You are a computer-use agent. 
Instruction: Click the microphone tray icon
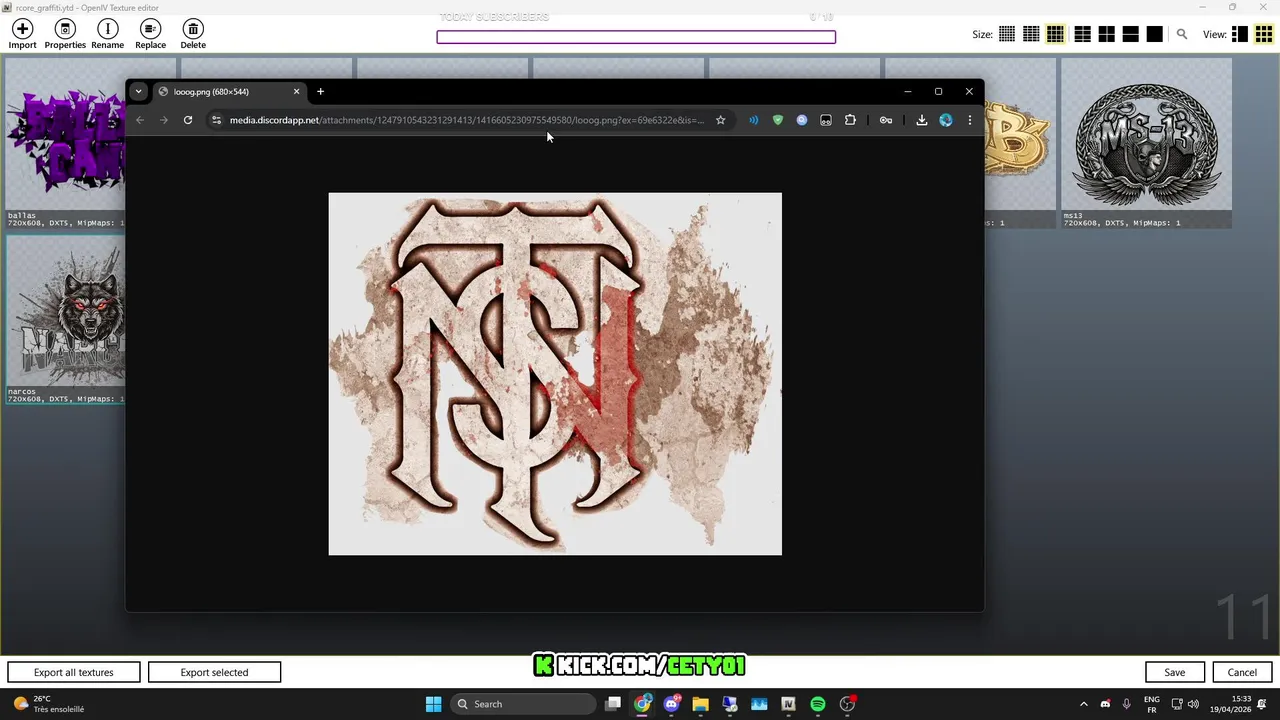[x=1127, y=704]
